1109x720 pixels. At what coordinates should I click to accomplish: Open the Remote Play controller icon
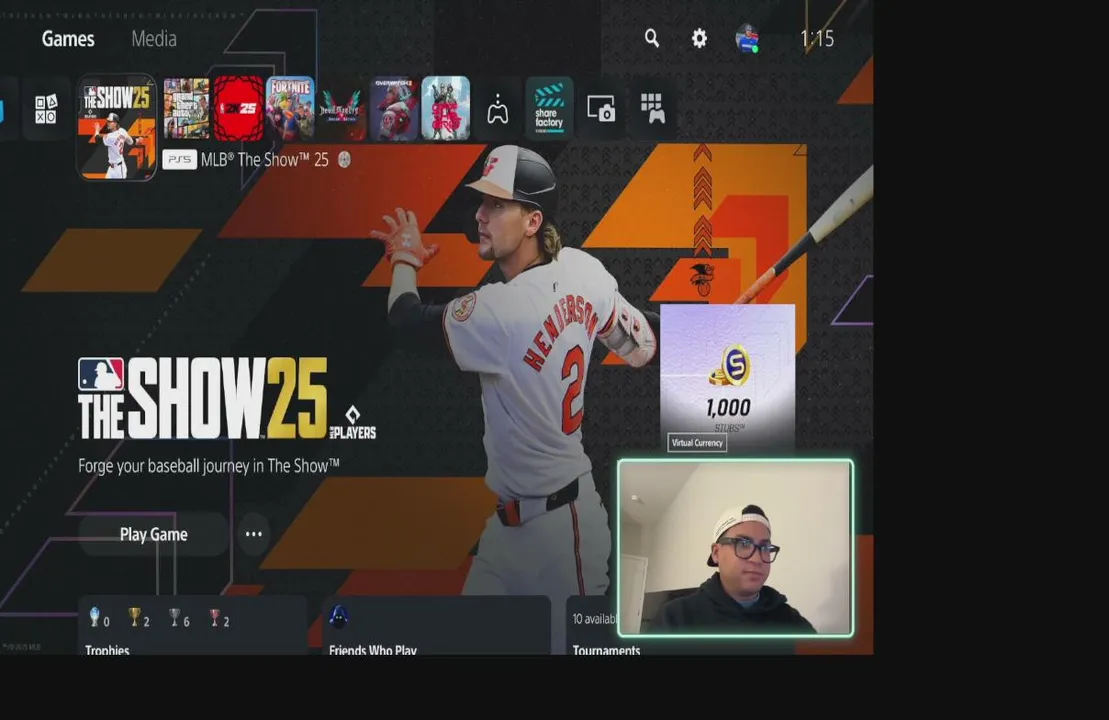(497, 109)
